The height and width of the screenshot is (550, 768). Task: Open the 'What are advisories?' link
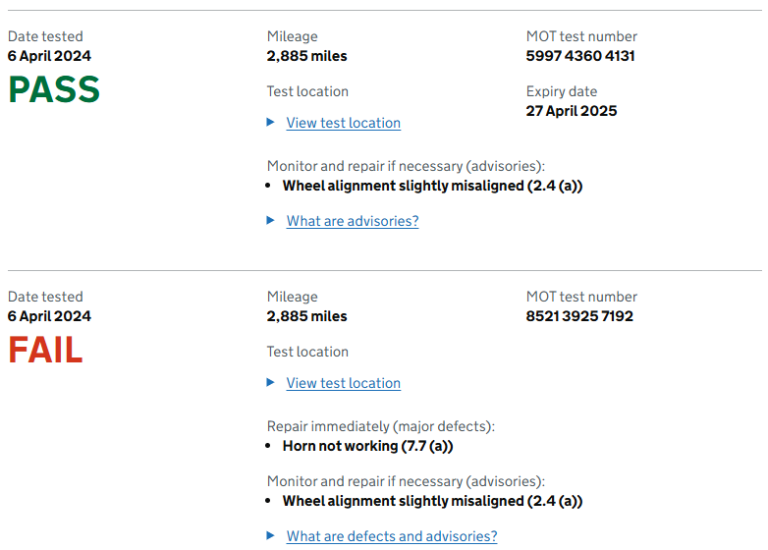pyautogui.click(x=352, y=221)
